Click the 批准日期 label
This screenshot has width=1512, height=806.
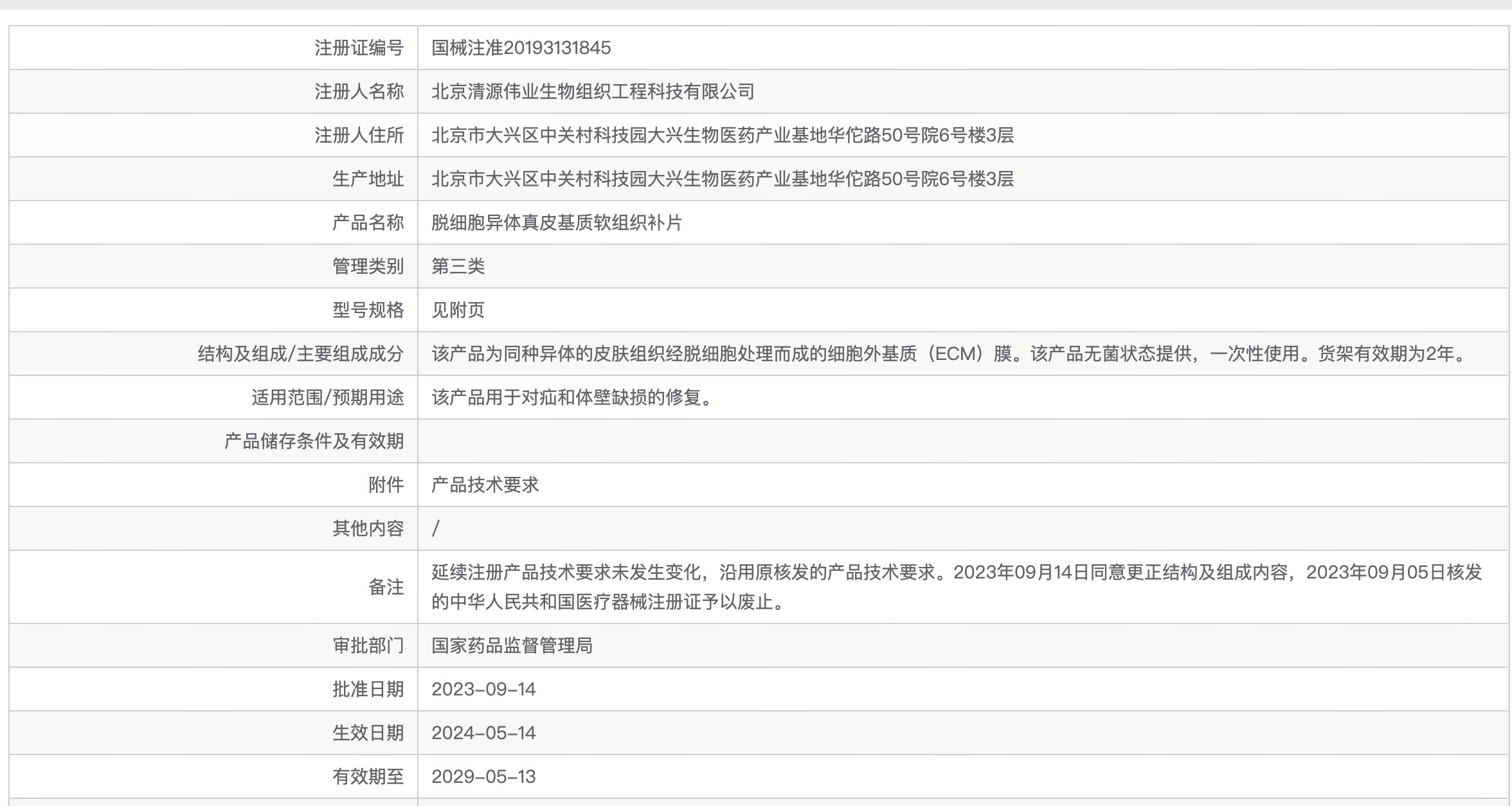pos(368,690)
